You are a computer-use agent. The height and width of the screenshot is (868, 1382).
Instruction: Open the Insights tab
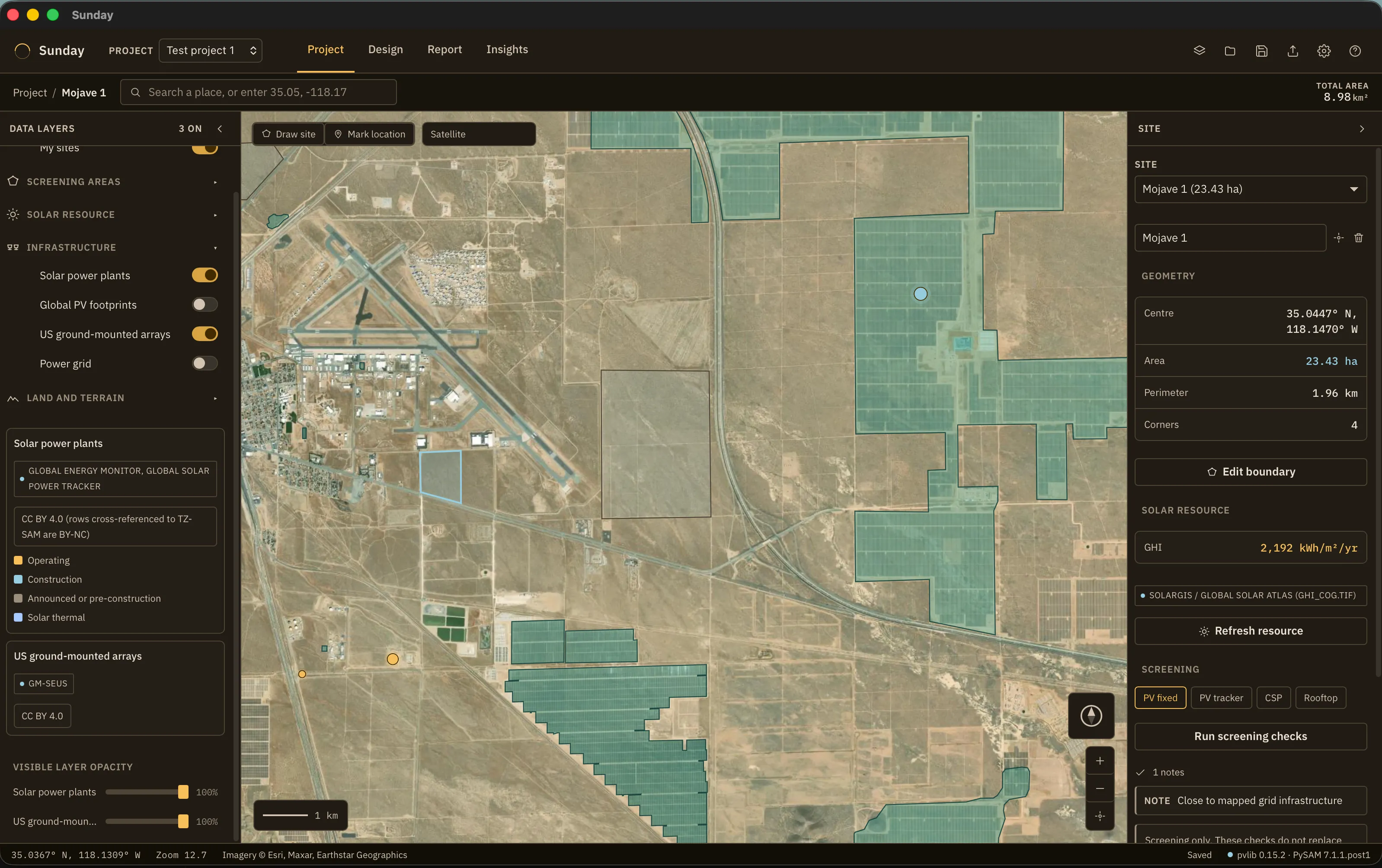click(x=507, y=49)
